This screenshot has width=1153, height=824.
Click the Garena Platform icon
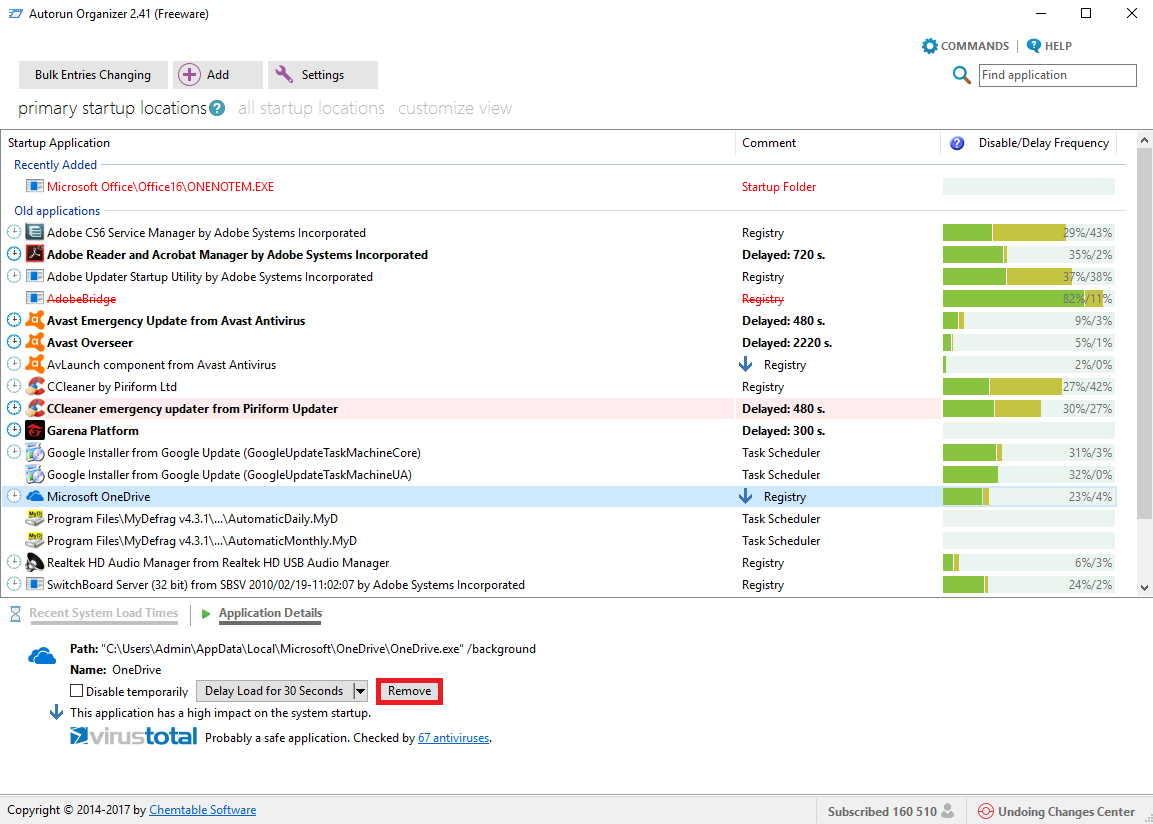[35, 431]
